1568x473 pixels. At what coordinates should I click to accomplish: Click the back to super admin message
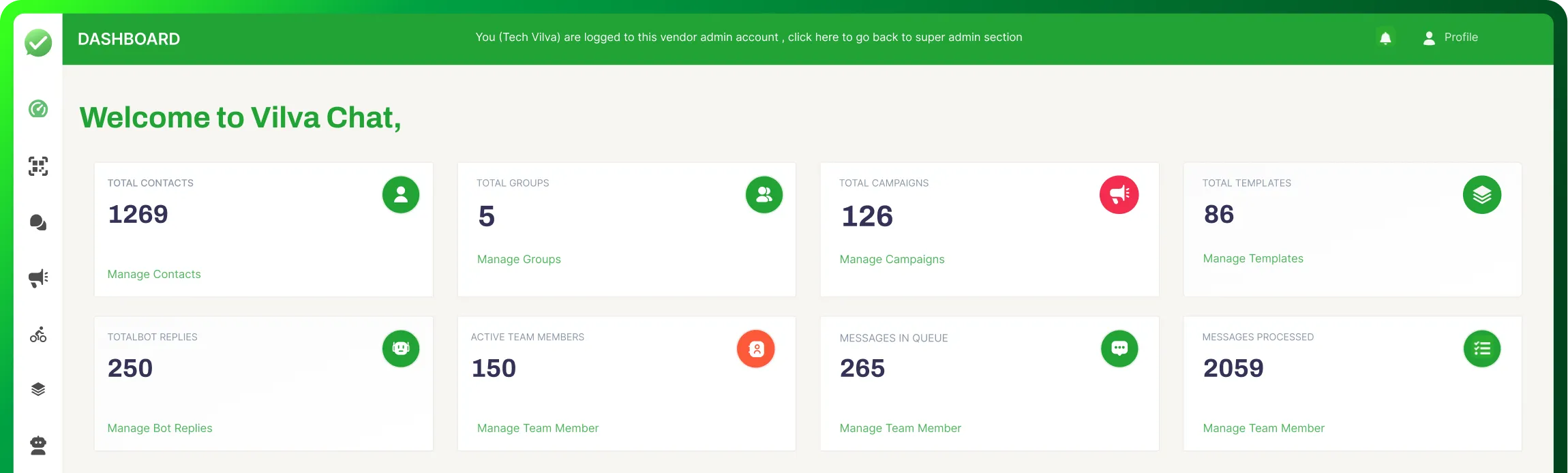(749, 37)
